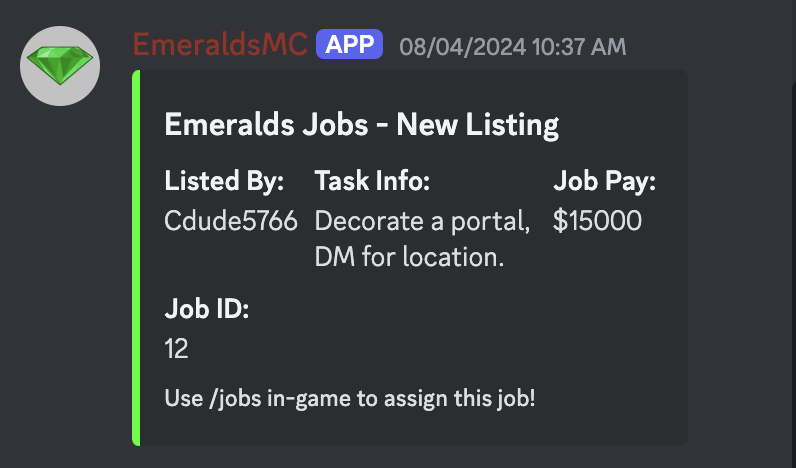Image resolution: width=796 pixels, height=468 pixels.
Task: Click the green embed accent bar
Action: pos(136,258)
